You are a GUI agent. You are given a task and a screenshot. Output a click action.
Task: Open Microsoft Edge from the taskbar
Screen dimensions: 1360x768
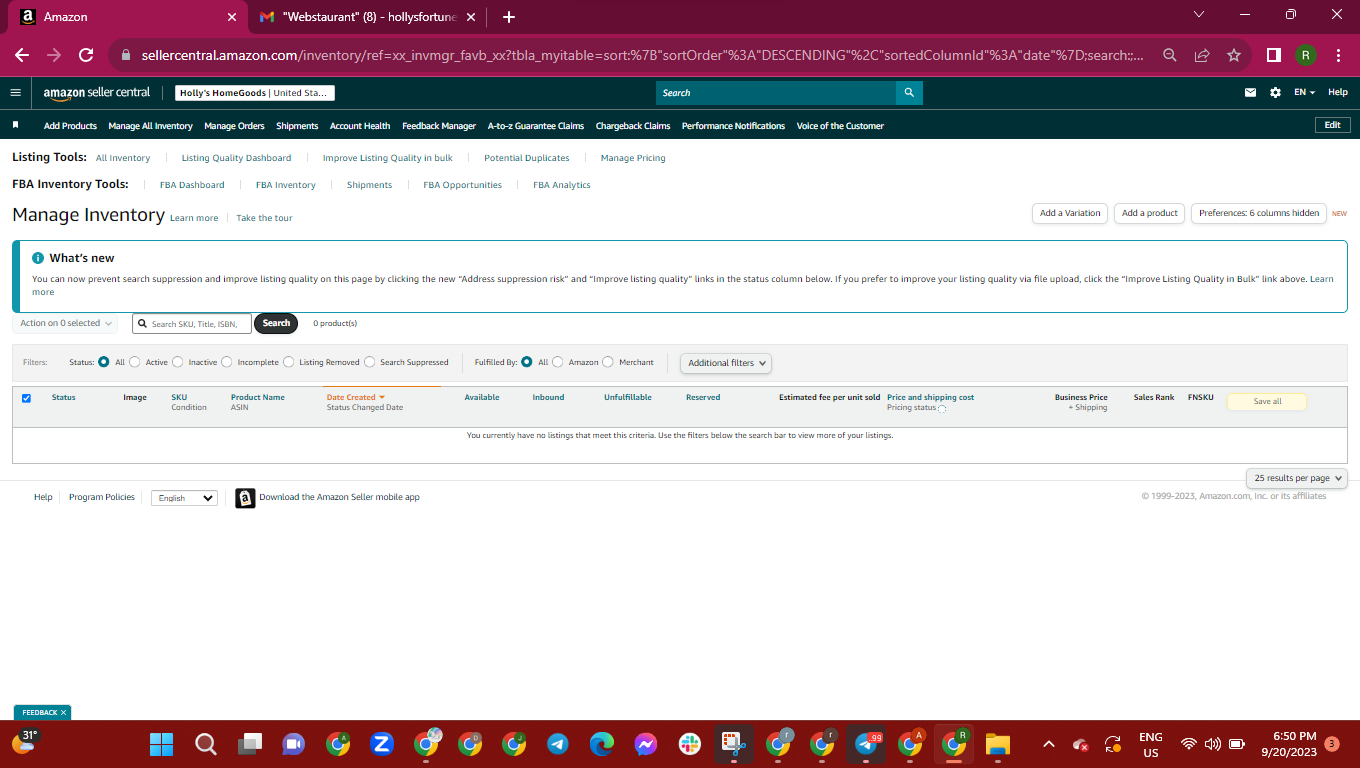tap(601, 744)
